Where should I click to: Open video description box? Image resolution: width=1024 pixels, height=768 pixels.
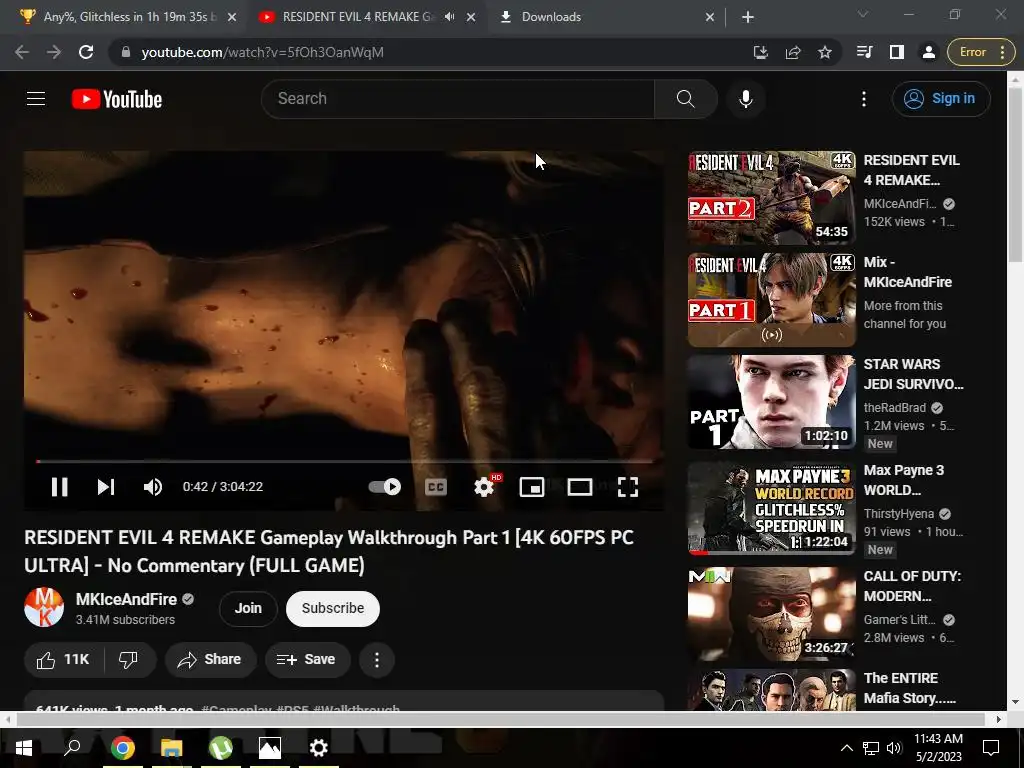tap(344, 701)
